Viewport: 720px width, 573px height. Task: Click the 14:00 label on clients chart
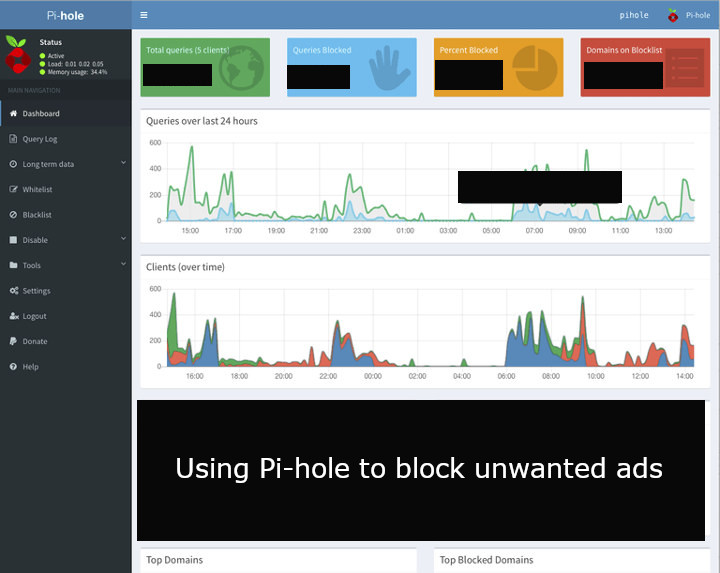click(x=685, y=376)
